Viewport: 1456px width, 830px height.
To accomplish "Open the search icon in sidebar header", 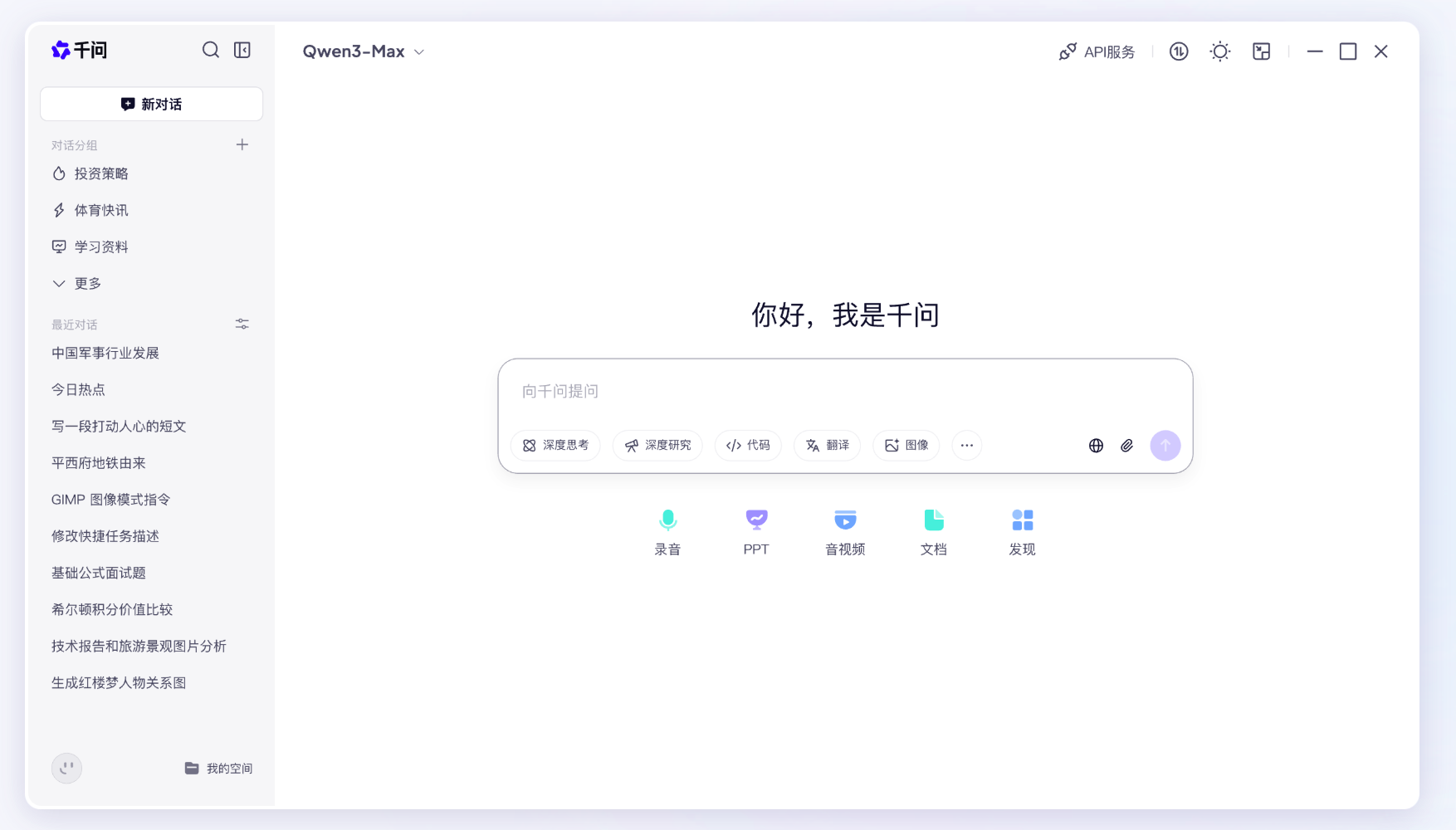I will tap(211, 51).
